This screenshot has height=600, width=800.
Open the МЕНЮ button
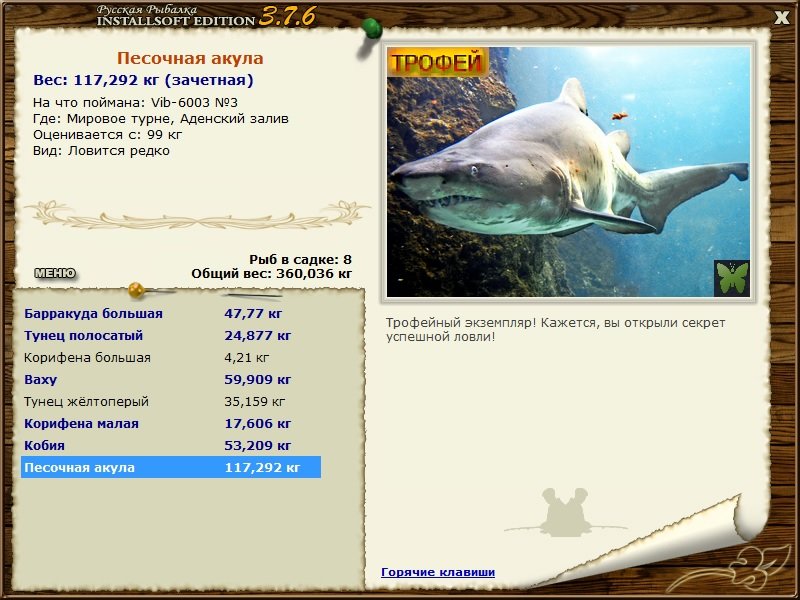pos(55,273)
